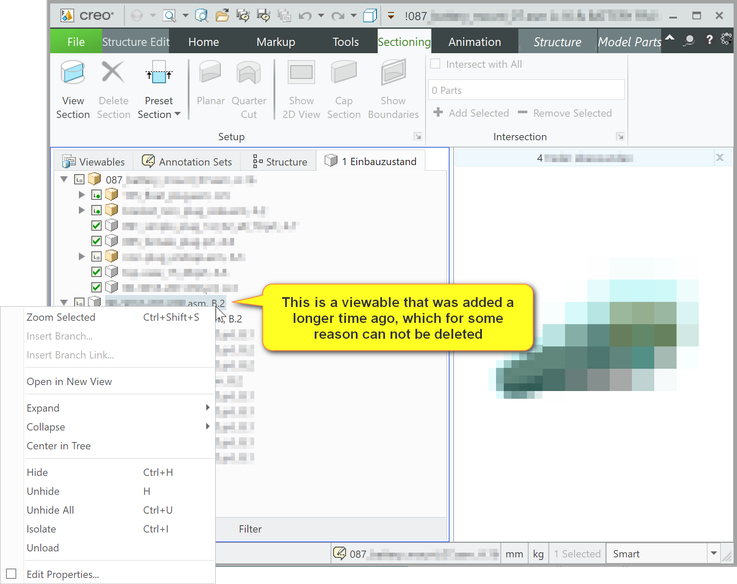Click the search icon at ribbon's right end
Screen dimensions: 737x584
tap(689, 41)
